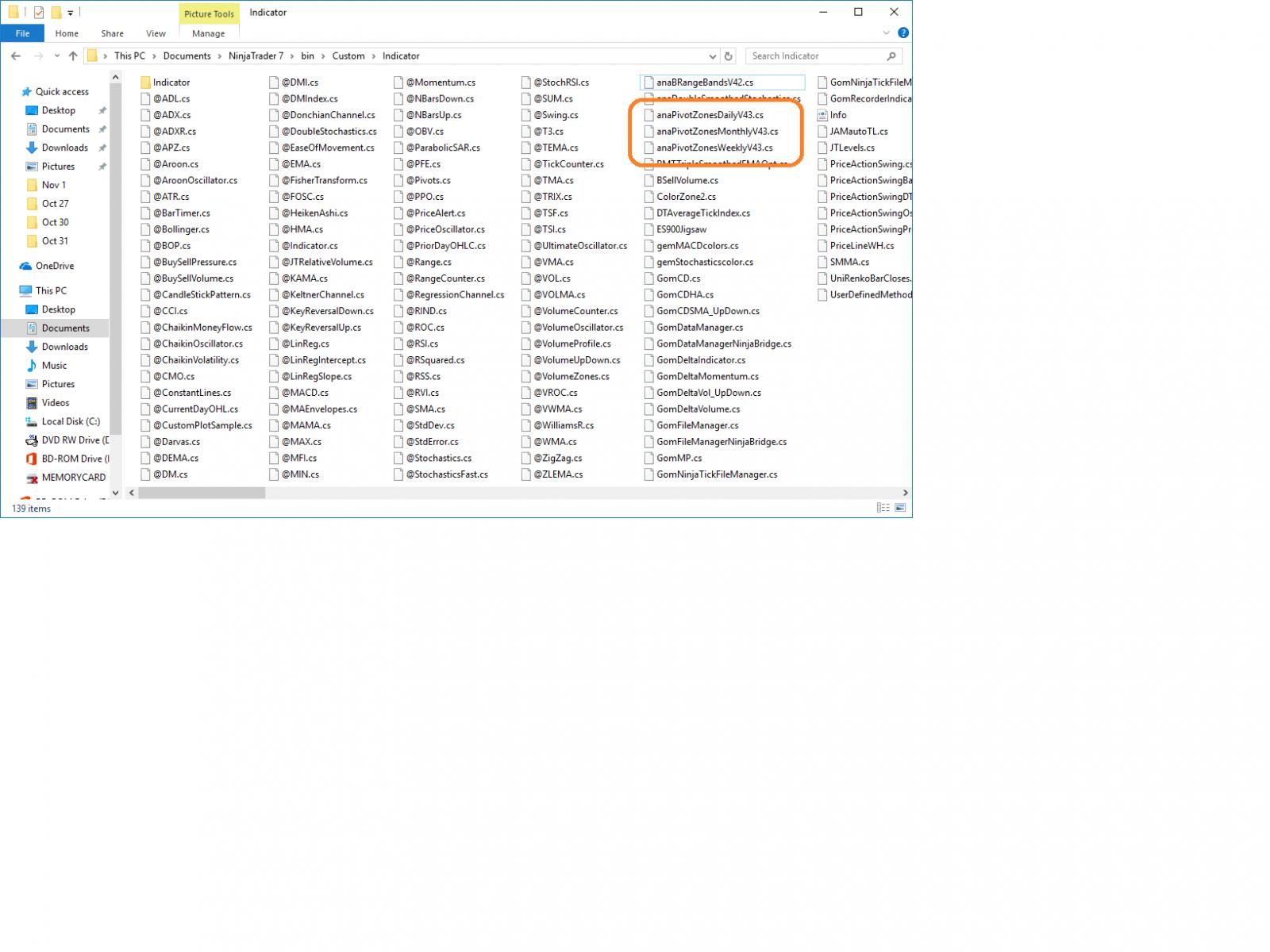
Task: Click the @ADL.cs file icon
Action: (145, 99)
